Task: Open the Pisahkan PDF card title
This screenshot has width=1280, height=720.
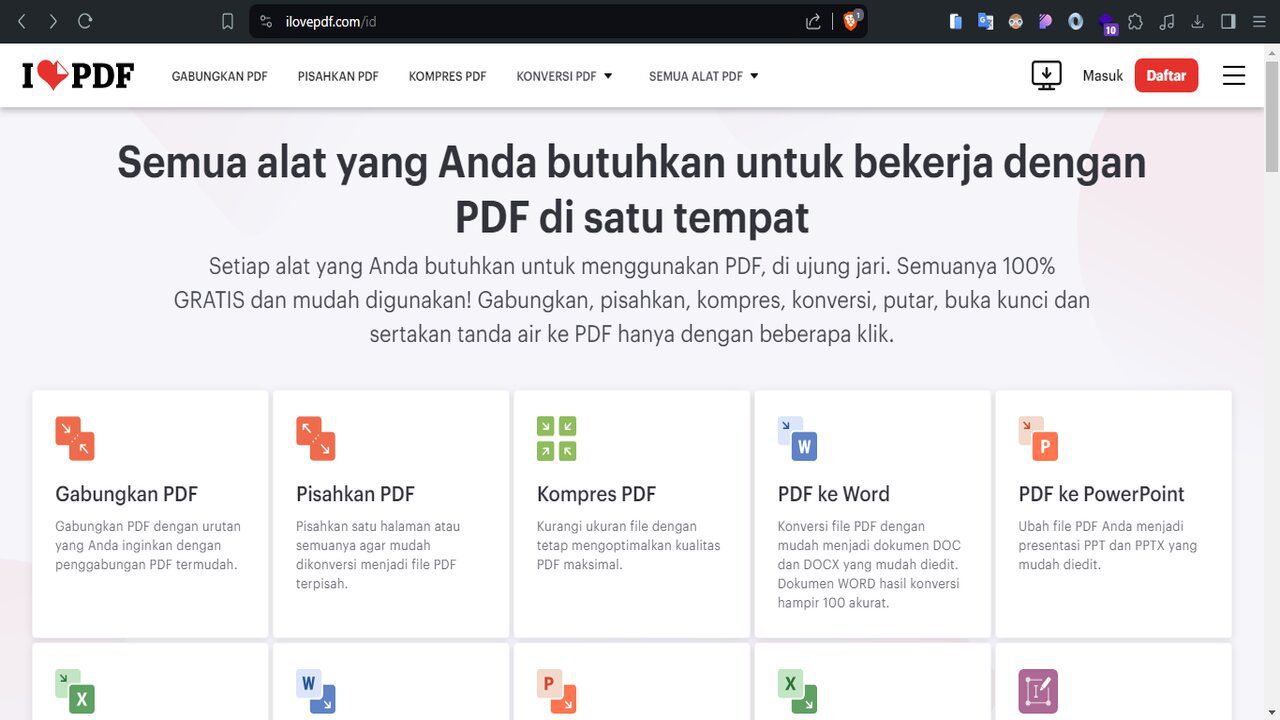Action: (355, 494)
